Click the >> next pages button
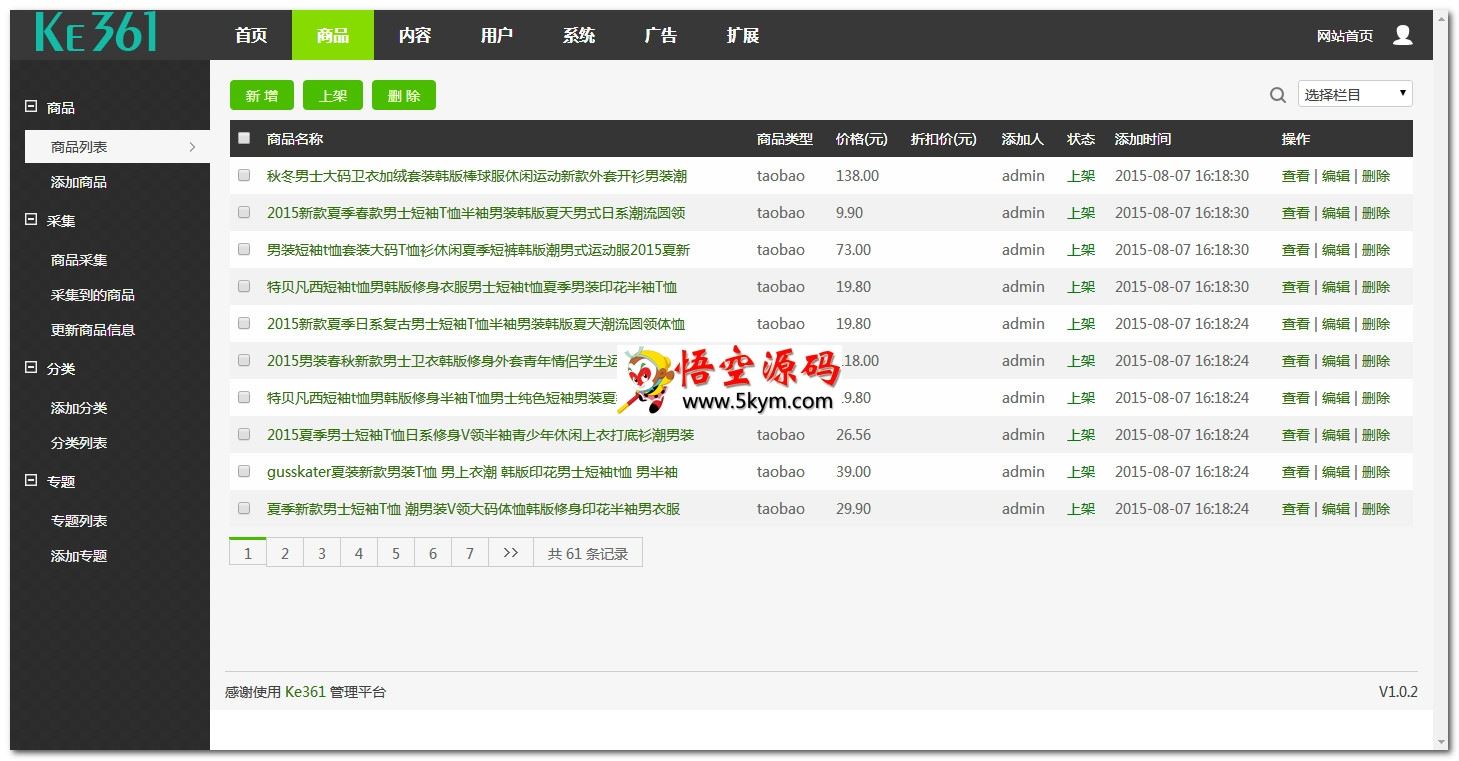The image size is (1459, 761). pyautogui.click(x=511, y=553)
